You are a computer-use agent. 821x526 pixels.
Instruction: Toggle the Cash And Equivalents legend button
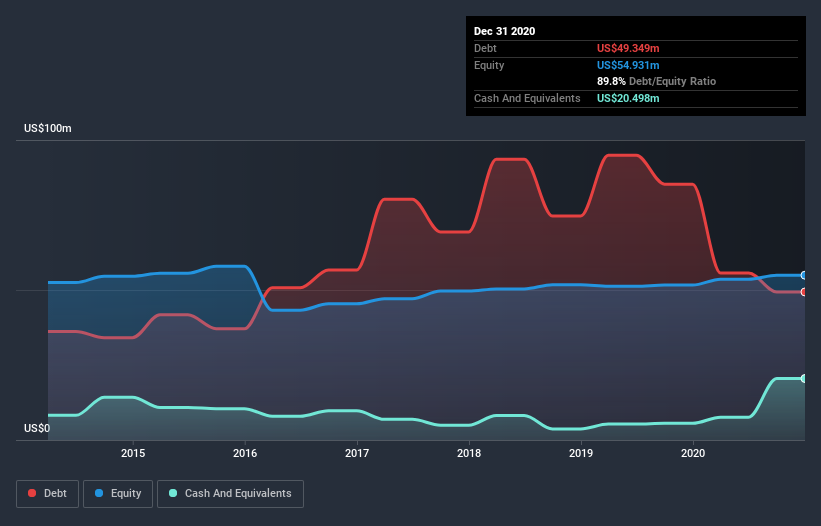point(230,494)
